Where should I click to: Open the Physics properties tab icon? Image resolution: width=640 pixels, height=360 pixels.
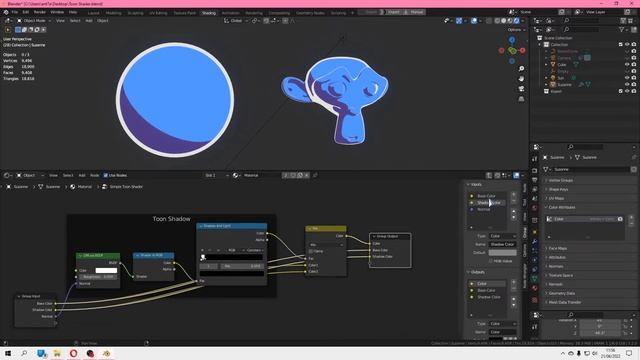click(x=534, y=260)
